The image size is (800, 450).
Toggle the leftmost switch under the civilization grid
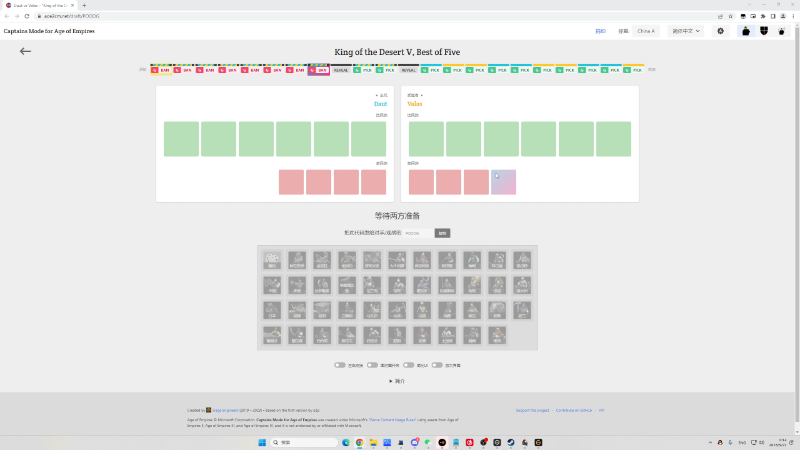click(x=340, y=365)
